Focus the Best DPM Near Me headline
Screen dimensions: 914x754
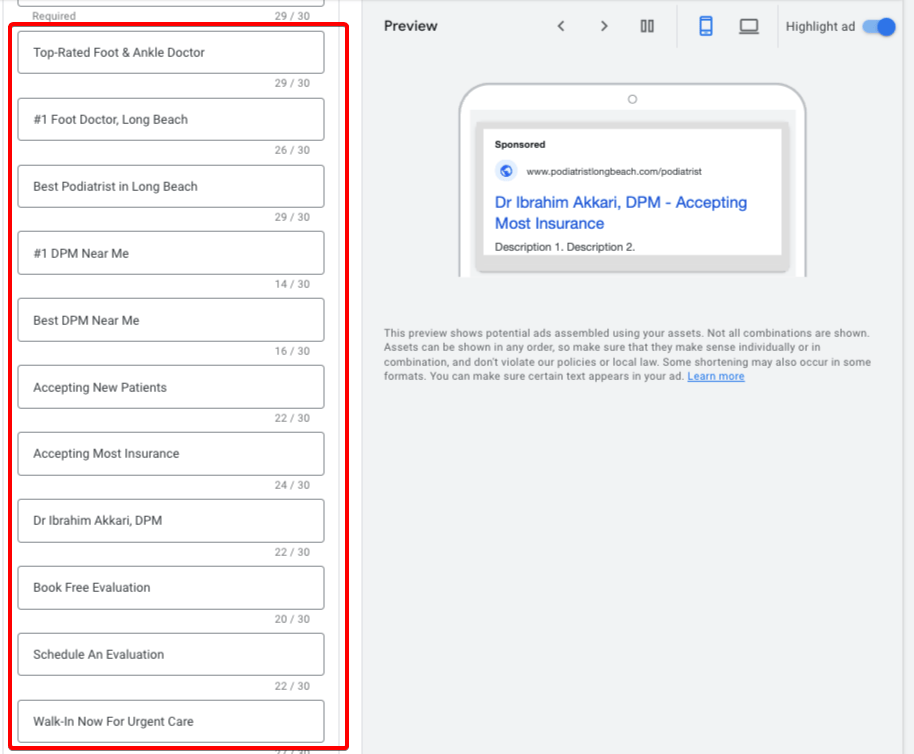point(171,321)
